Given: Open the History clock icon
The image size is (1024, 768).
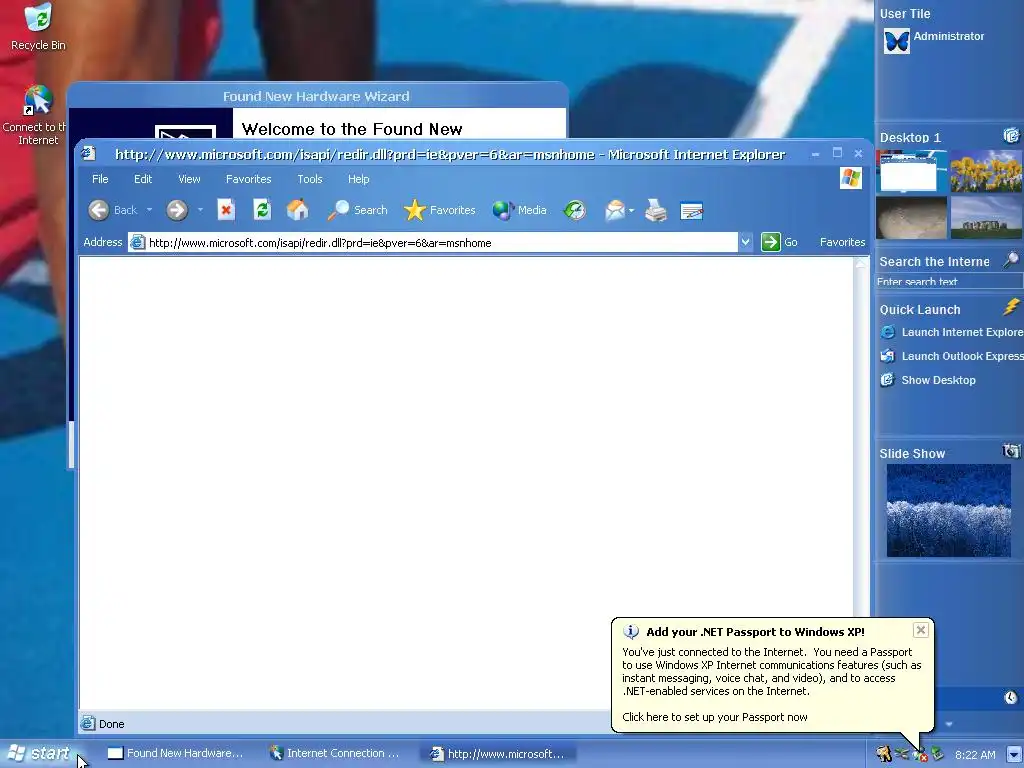Looking at the screenshot, I should (x=575, y=210).
